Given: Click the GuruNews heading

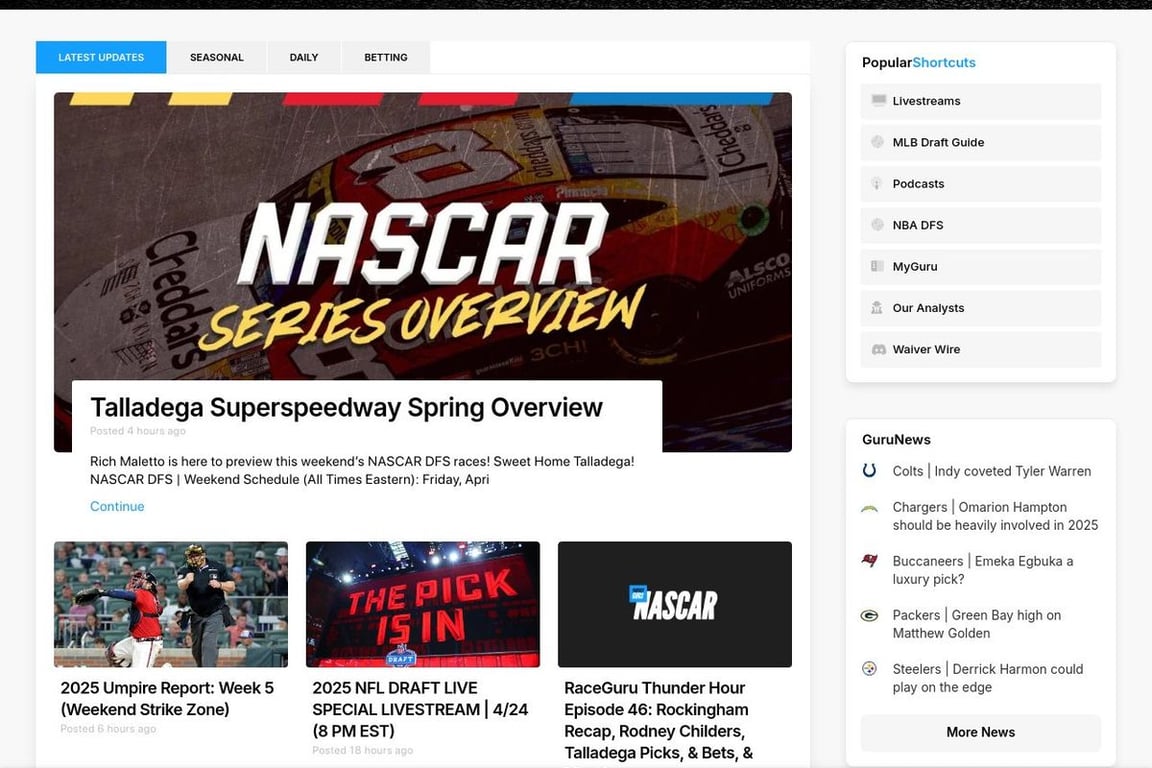Looking at the screenshot, I should click(x=896, y=439).
